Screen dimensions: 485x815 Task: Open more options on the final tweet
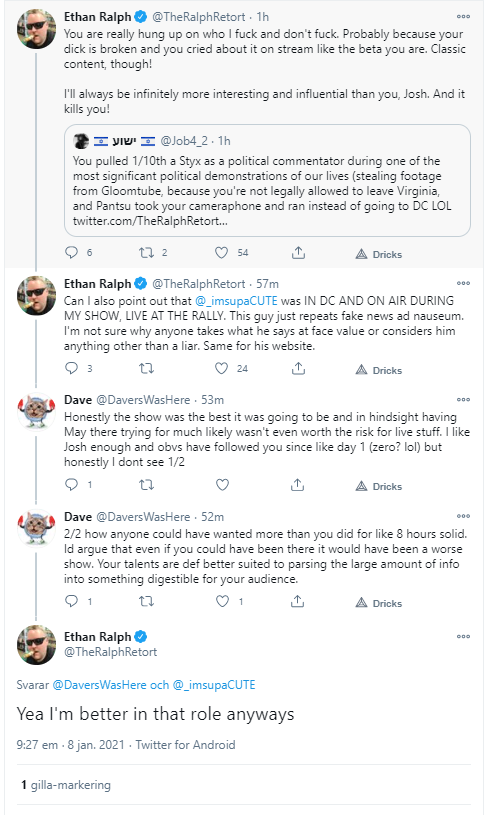[463, 637]
